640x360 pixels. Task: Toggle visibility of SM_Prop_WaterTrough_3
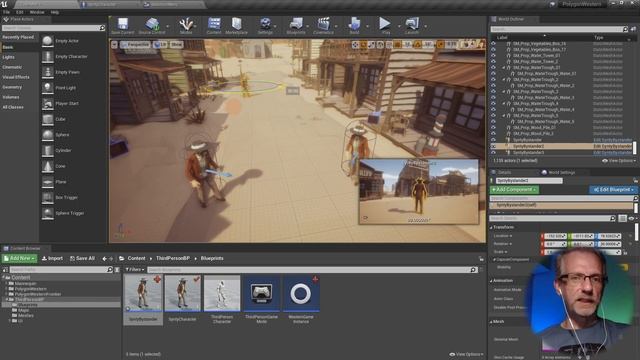tap(493, 91)
